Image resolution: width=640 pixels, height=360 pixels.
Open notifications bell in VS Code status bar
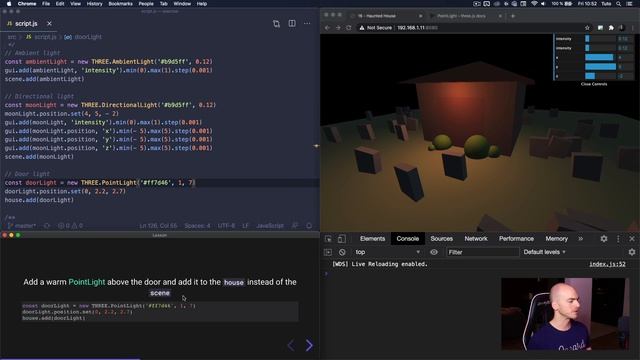click(309, 225)
